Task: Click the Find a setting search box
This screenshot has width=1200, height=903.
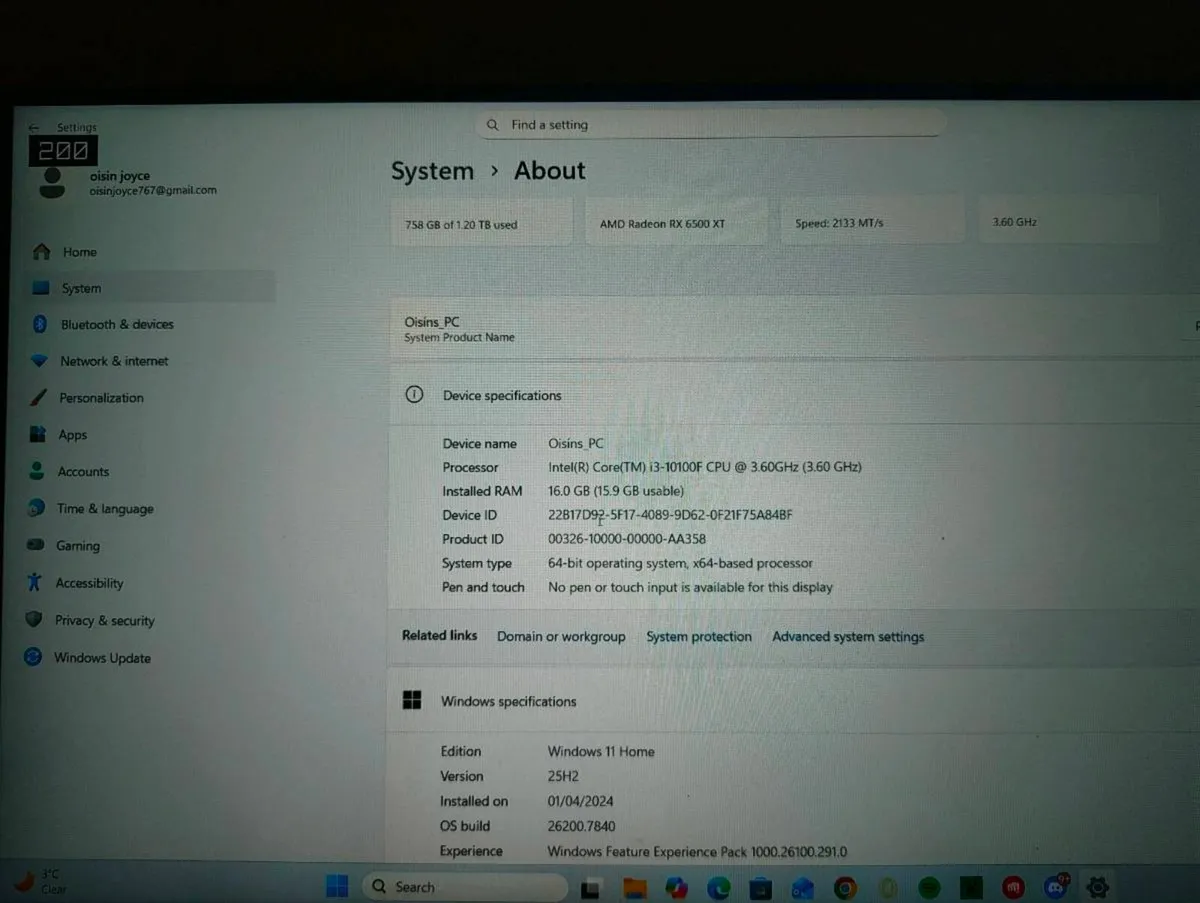Action: 710,125
